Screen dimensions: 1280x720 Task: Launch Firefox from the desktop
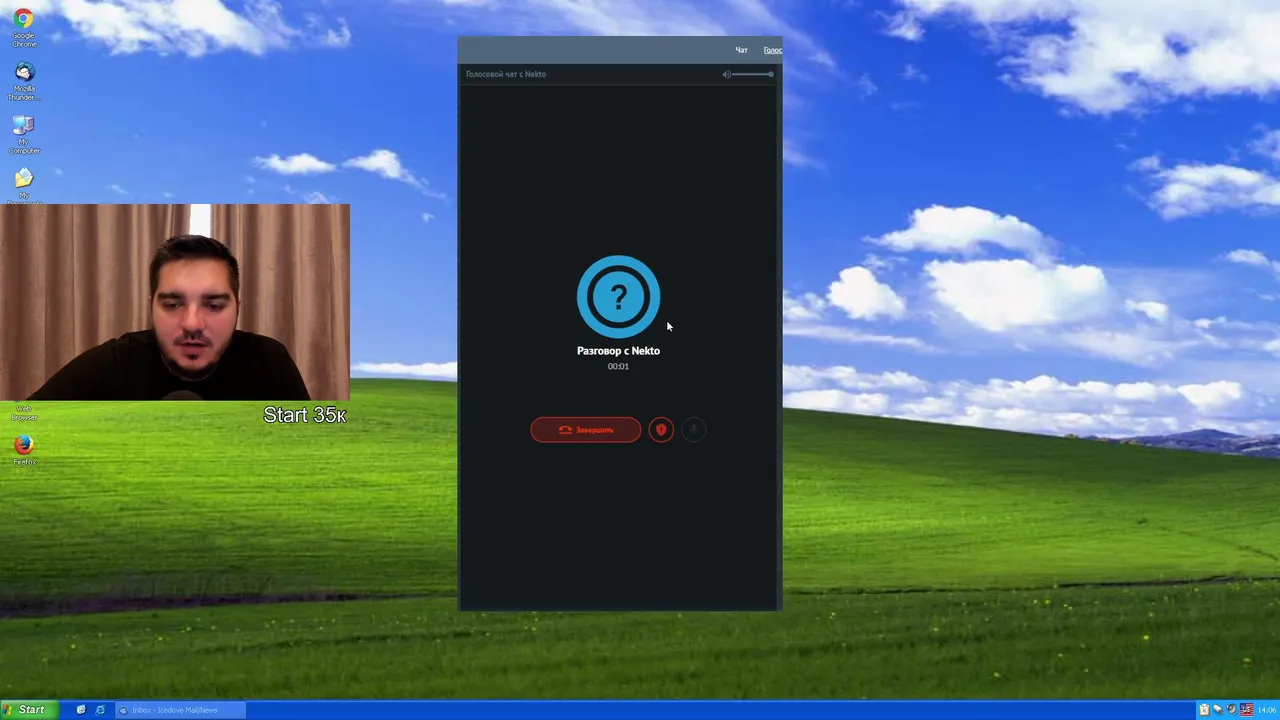tap(24, 450)
